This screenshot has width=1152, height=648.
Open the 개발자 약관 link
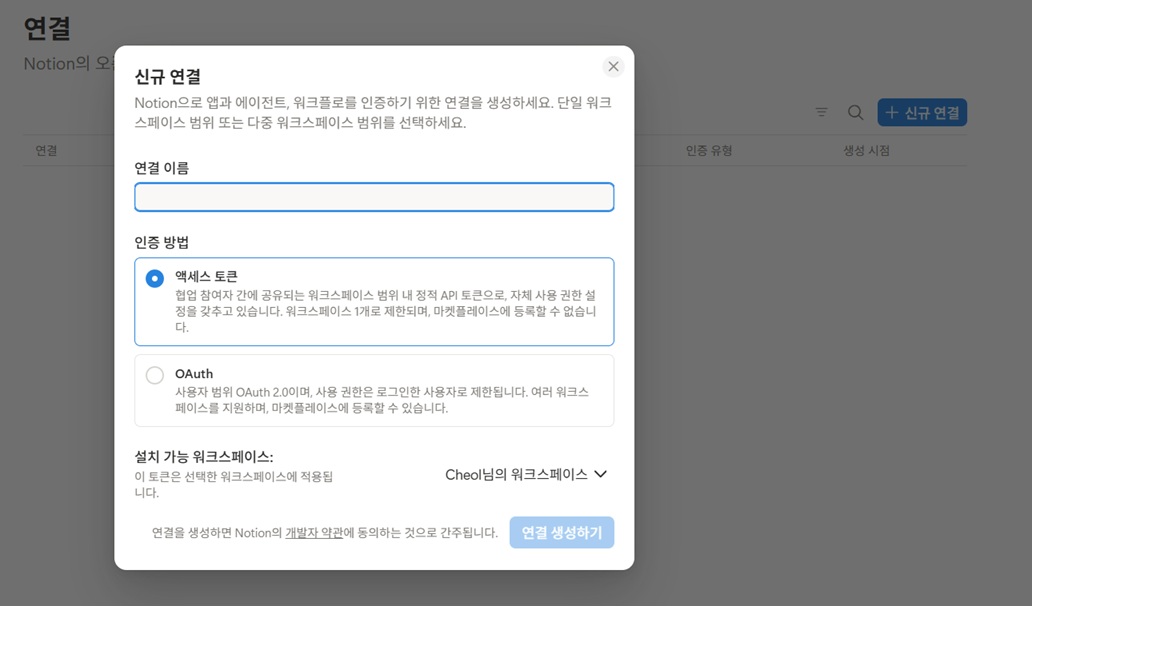(x=314, y=533)
